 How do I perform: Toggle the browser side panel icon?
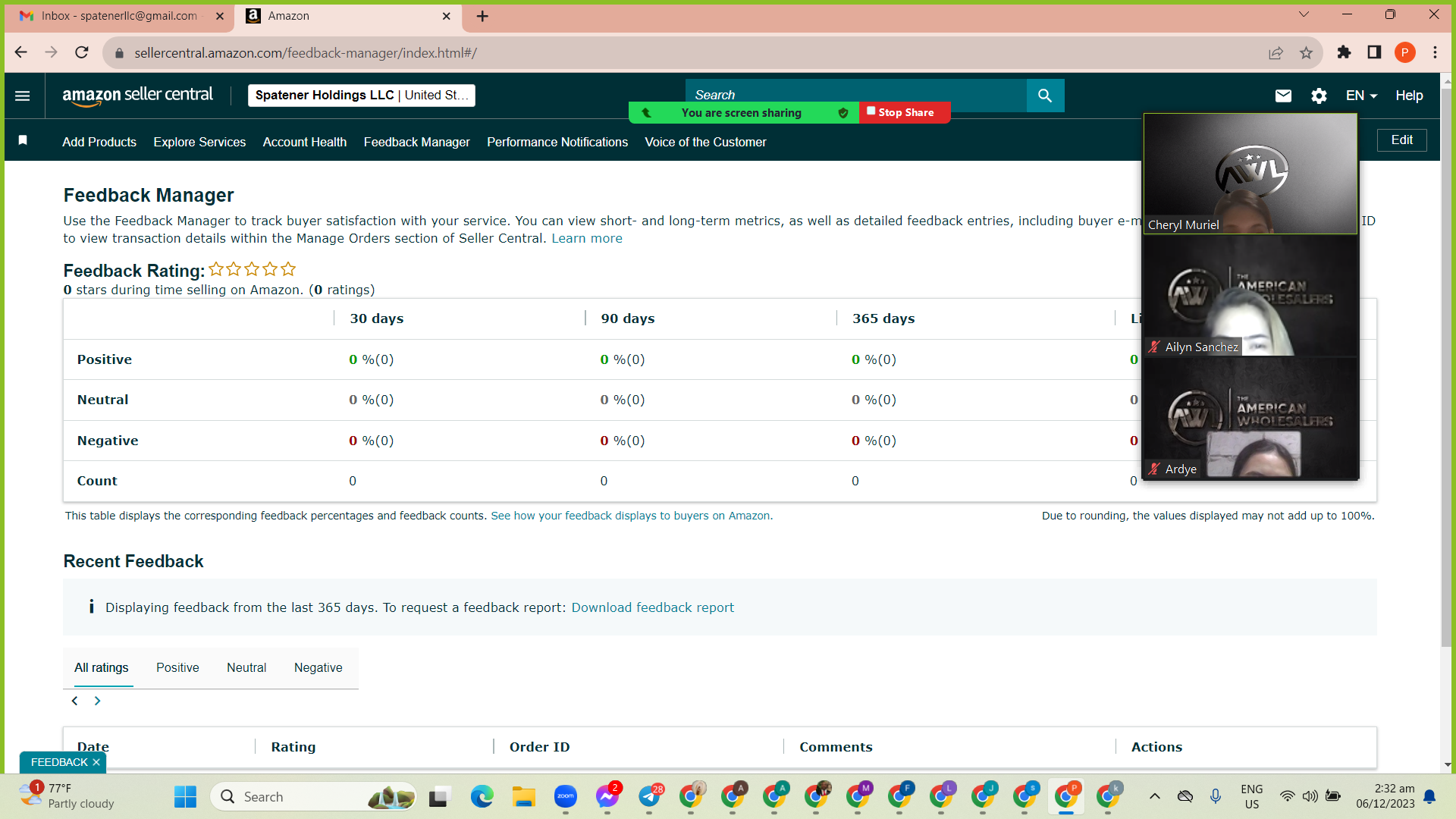[1374, 52]
